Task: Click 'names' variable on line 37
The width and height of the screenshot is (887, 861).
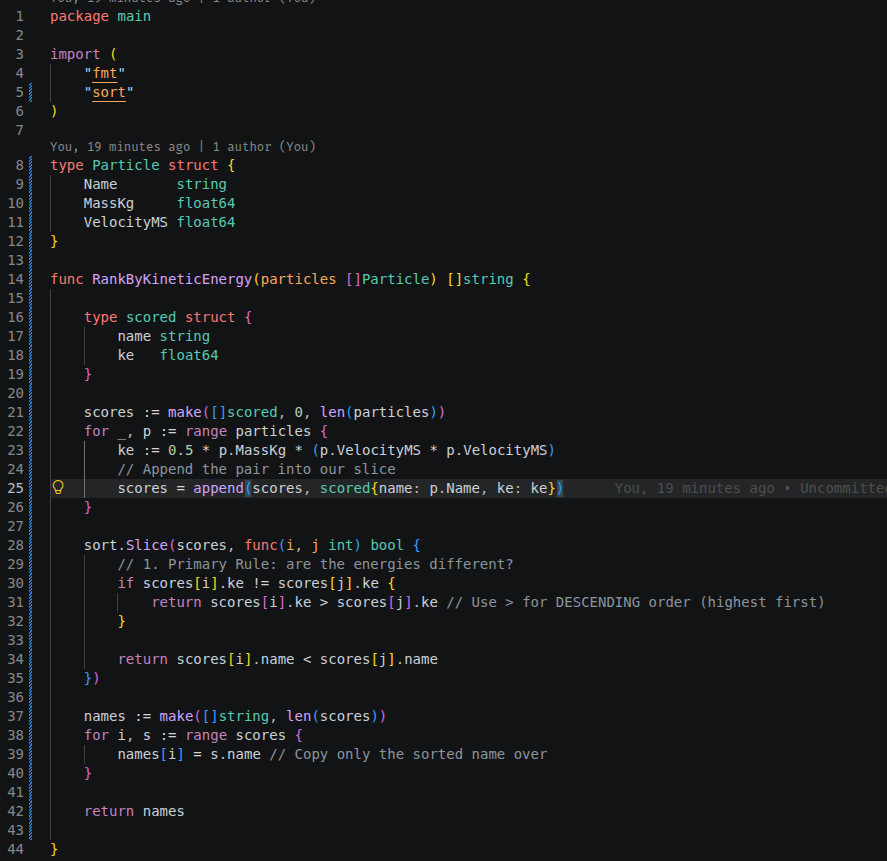Action: (105, 717)
